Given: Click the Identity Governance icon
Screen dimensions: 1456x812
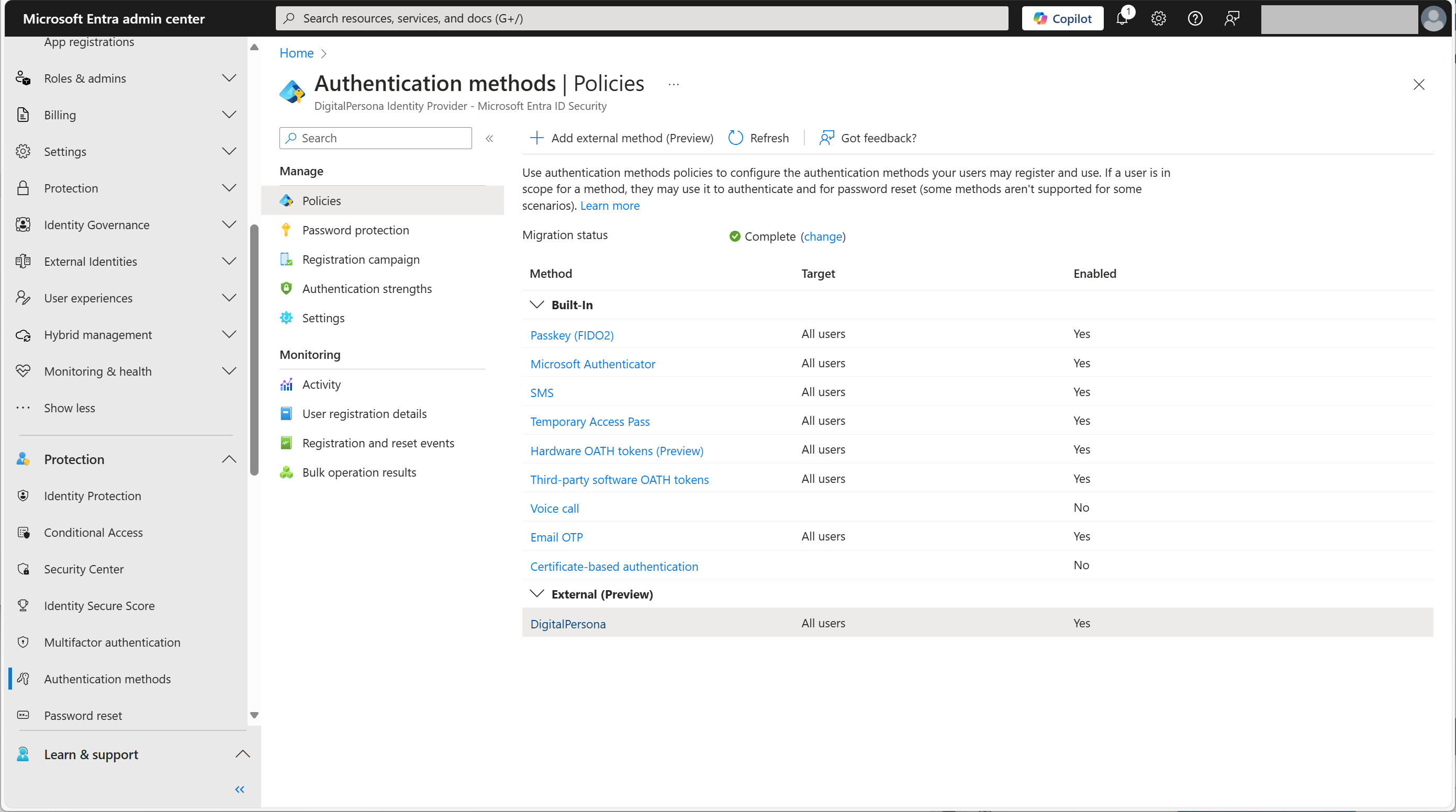Looking at the screenshot, I should tap(23, 225).
